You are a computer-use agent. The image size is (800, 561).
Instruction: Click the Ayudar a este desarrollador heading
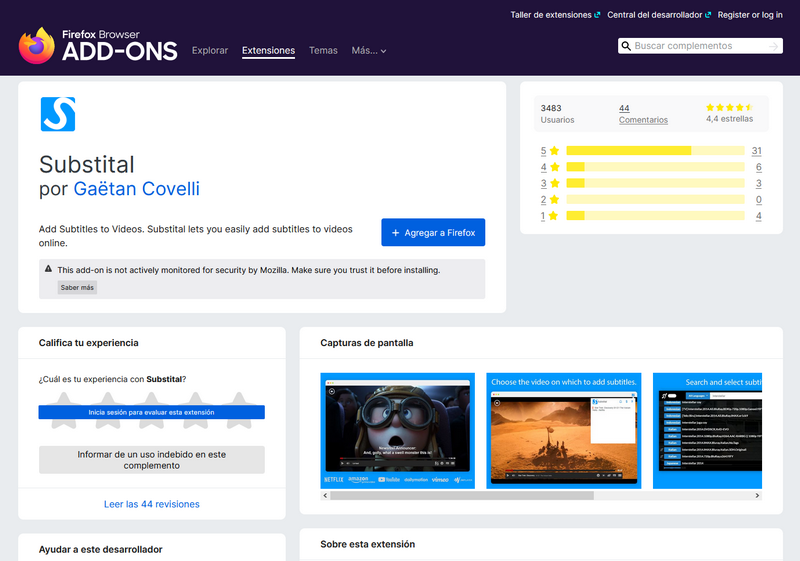point(101,549)
